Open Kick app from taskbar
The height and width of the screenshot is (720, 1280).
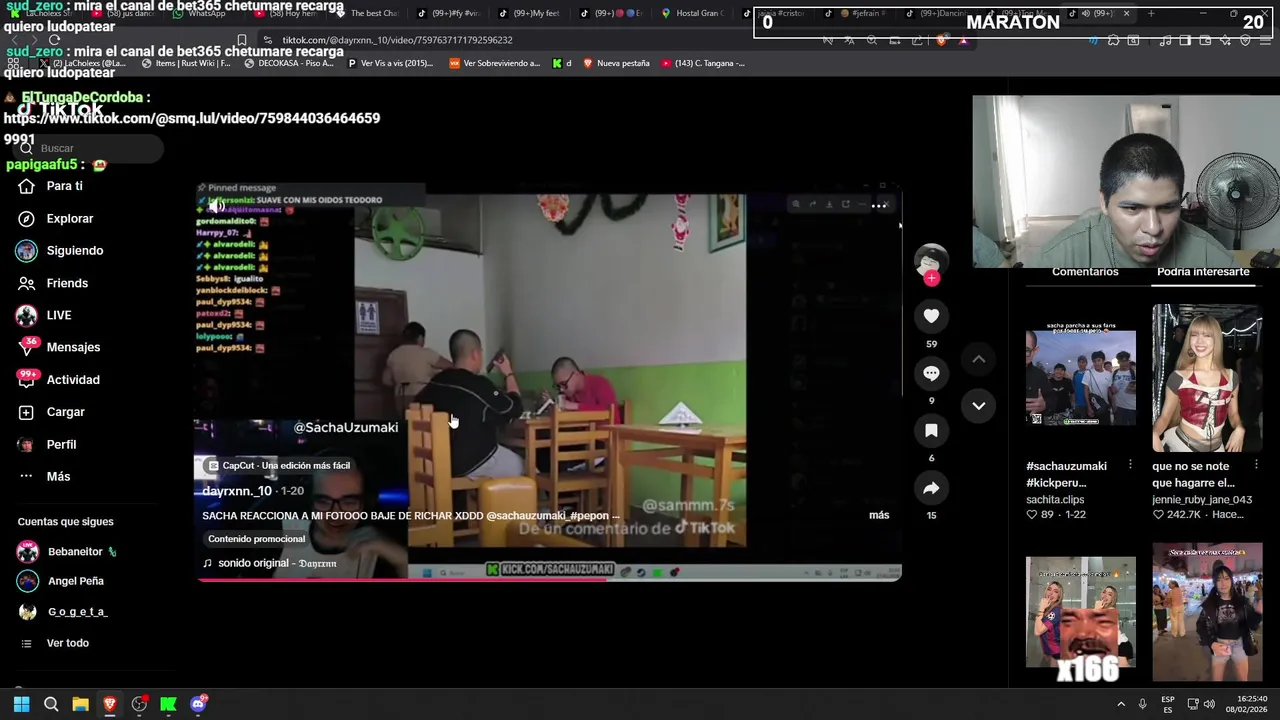point(168,704)
